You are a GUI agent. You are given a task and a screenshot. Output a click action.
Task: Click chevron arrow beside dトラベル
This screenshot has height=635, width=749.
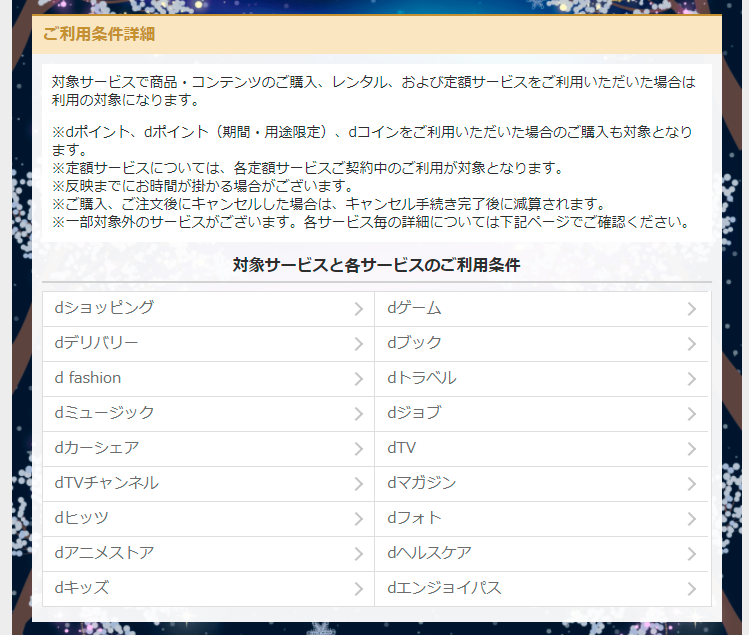pyautogui.click(x=692, y=379)
